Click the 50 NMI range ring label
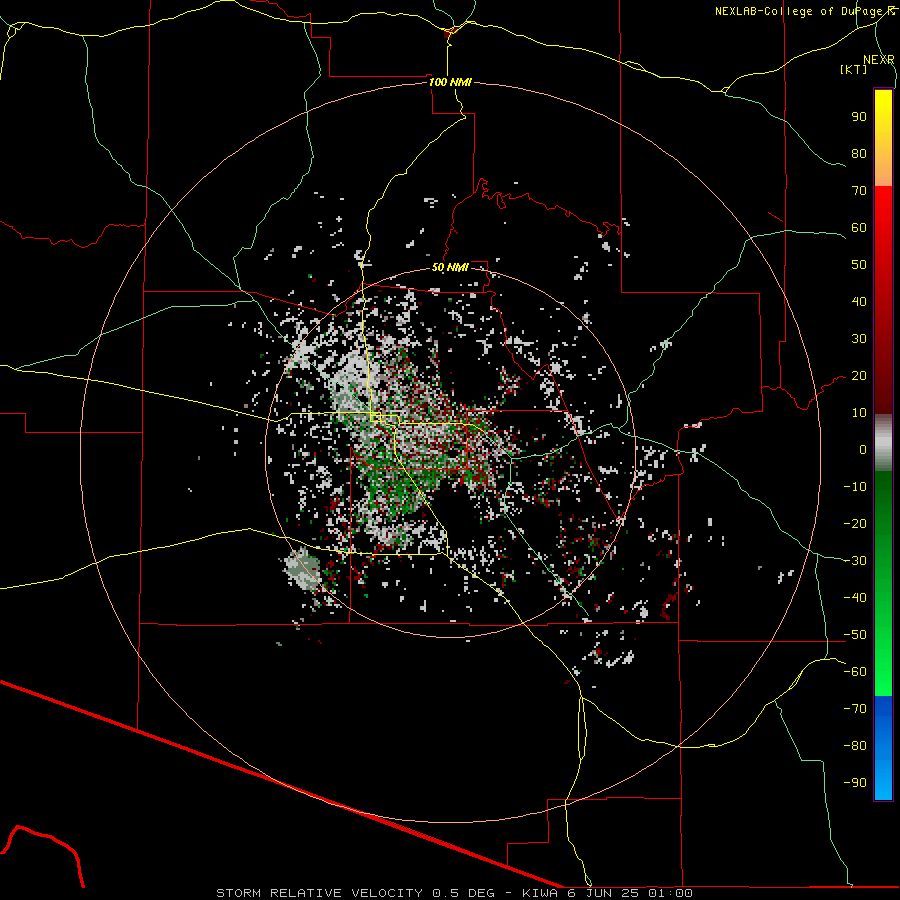900x900 pixels. 450,267
